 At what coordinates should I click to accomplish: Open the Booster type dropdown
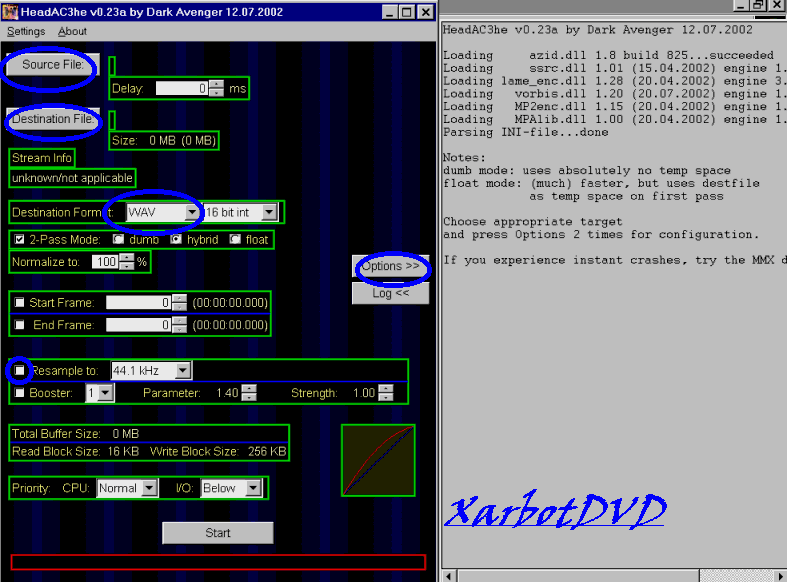105,393
